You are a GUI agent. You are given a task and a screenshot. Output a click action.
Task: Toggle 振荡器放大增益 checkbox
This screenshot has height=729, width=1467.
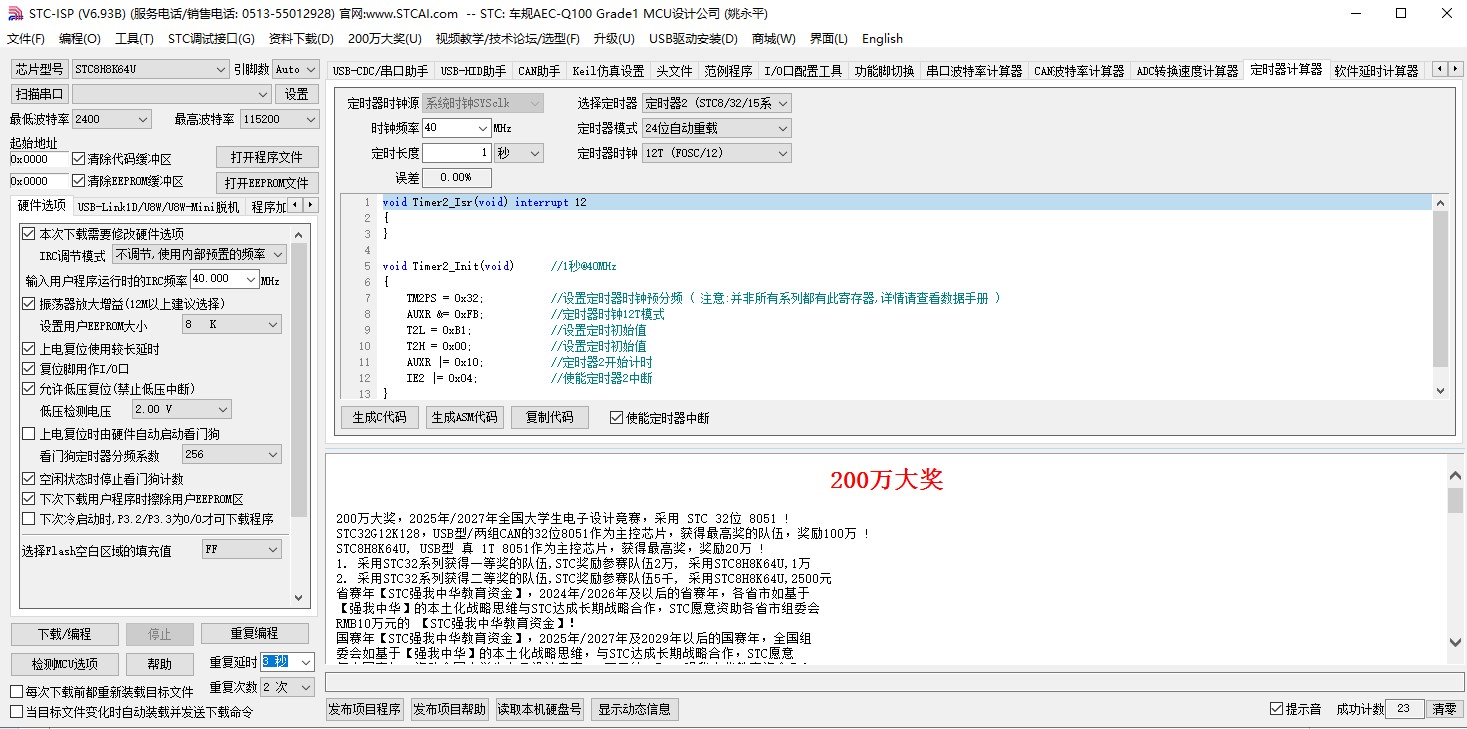tap(28, 304)
